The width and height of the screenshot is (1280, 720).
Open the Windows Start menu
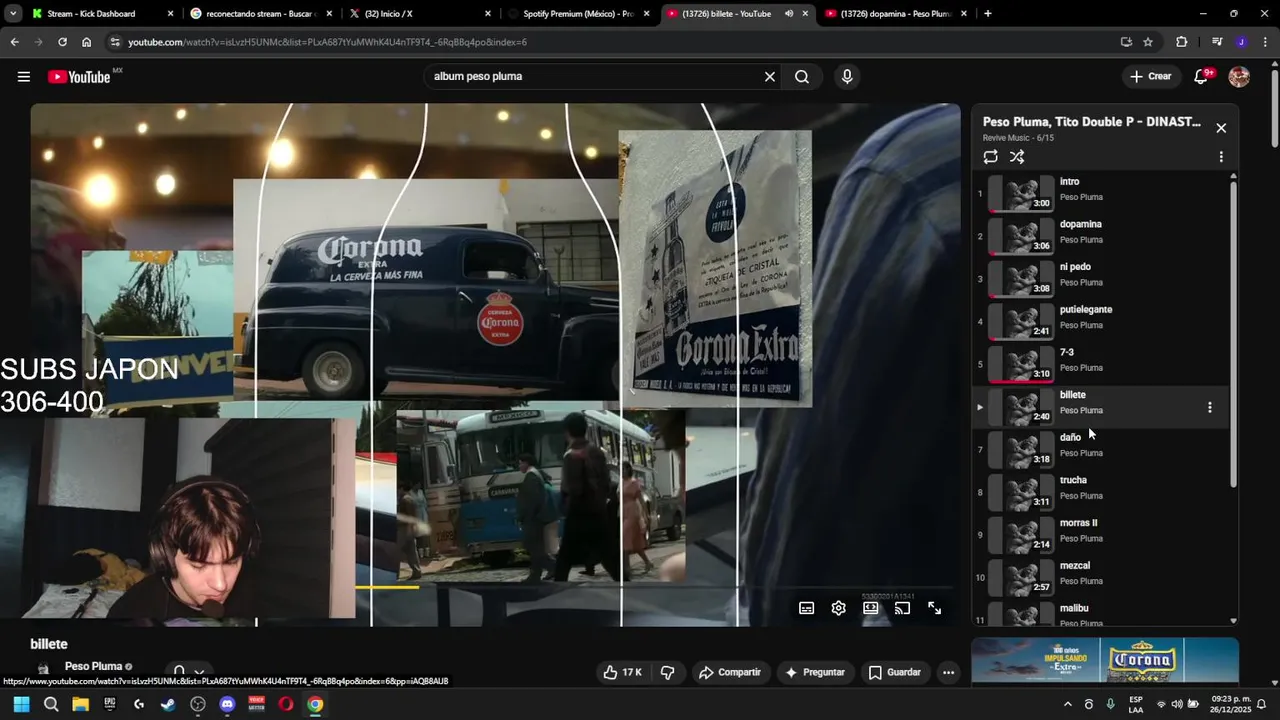pyautogui.click(x=21, y=704)
